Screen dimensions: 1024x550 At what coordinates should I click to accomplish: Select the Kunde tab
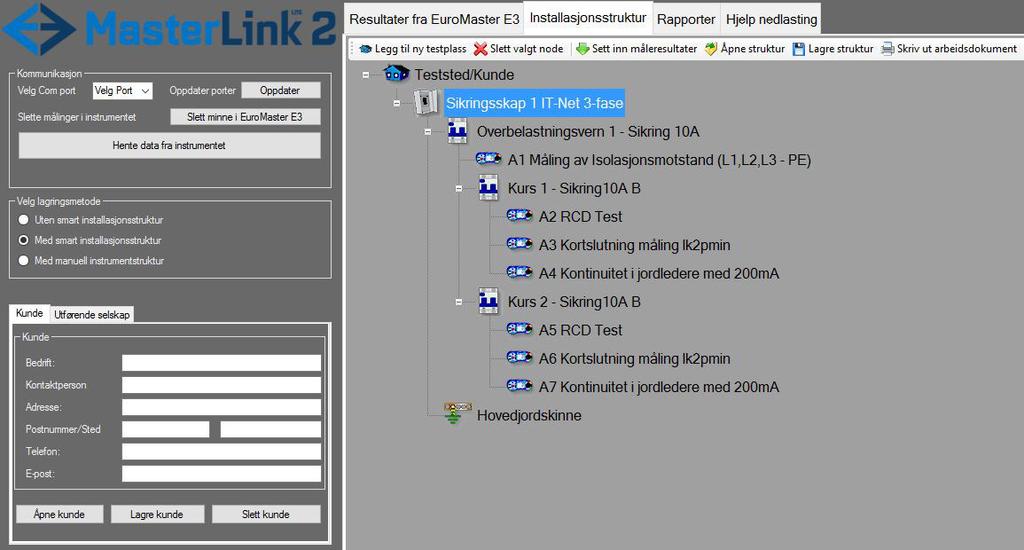[x=29, y=313]
